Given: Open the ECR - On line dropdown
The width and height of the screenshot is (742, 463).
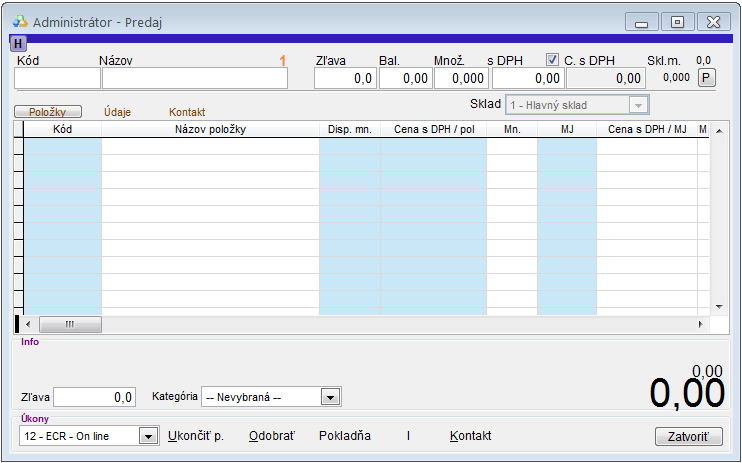Looking at the screenshot, I should point(148,436).
